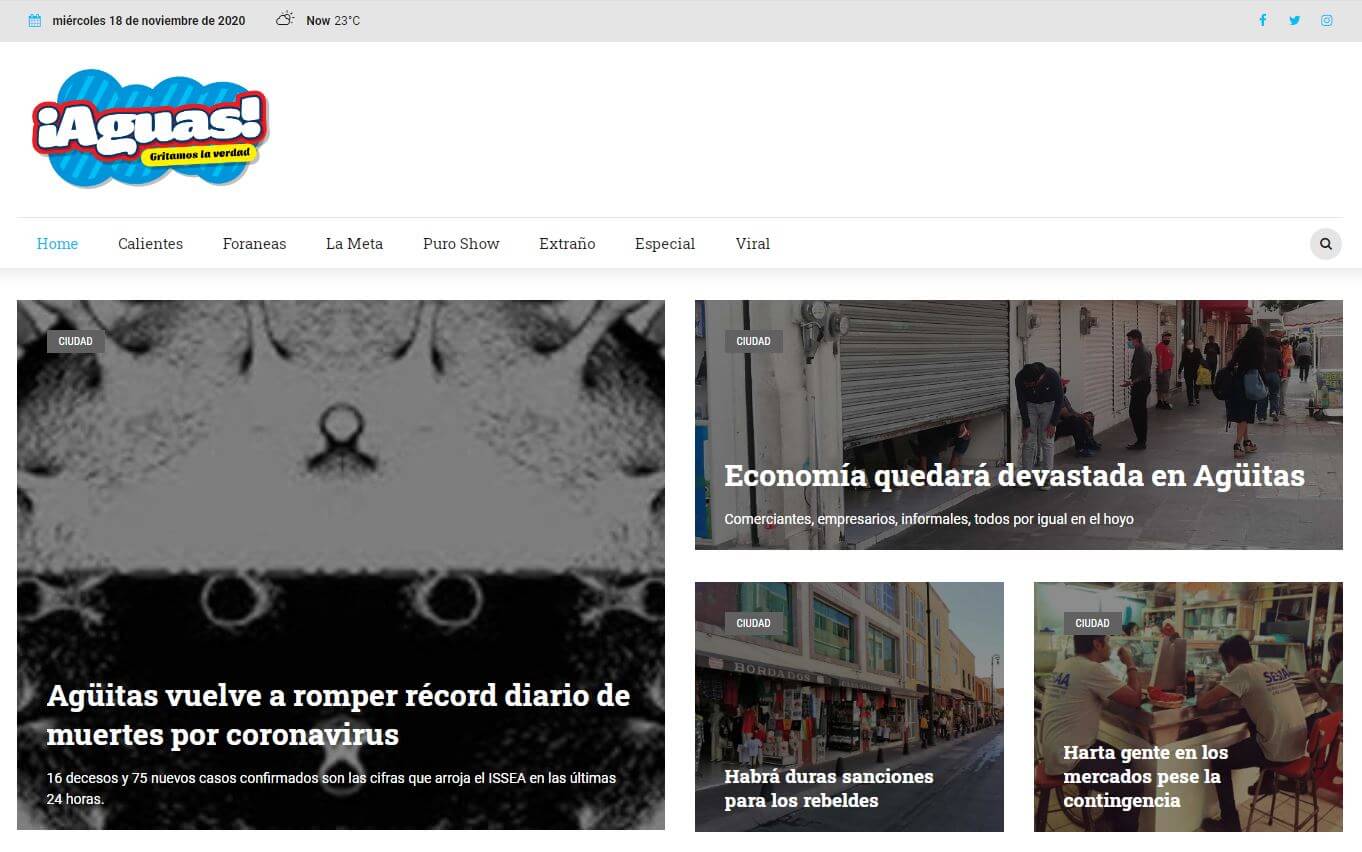This screenshot has width=1362, height=852.
Task: Click the 'Now 23°C' temperature text
Action: tap(333, 20)
